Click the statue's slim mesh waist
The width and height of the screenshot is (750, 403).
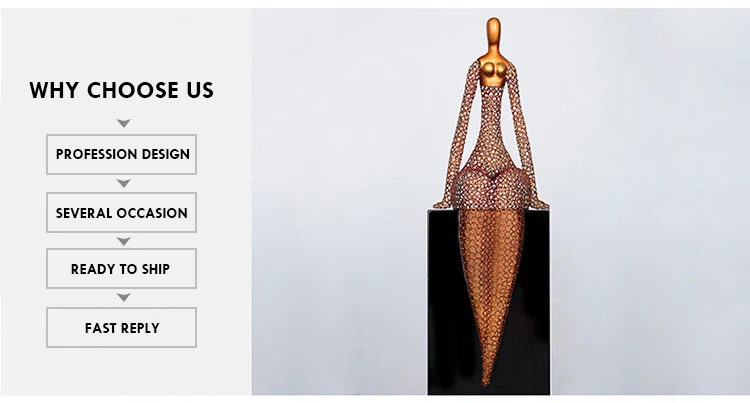[x=491, y=129]
